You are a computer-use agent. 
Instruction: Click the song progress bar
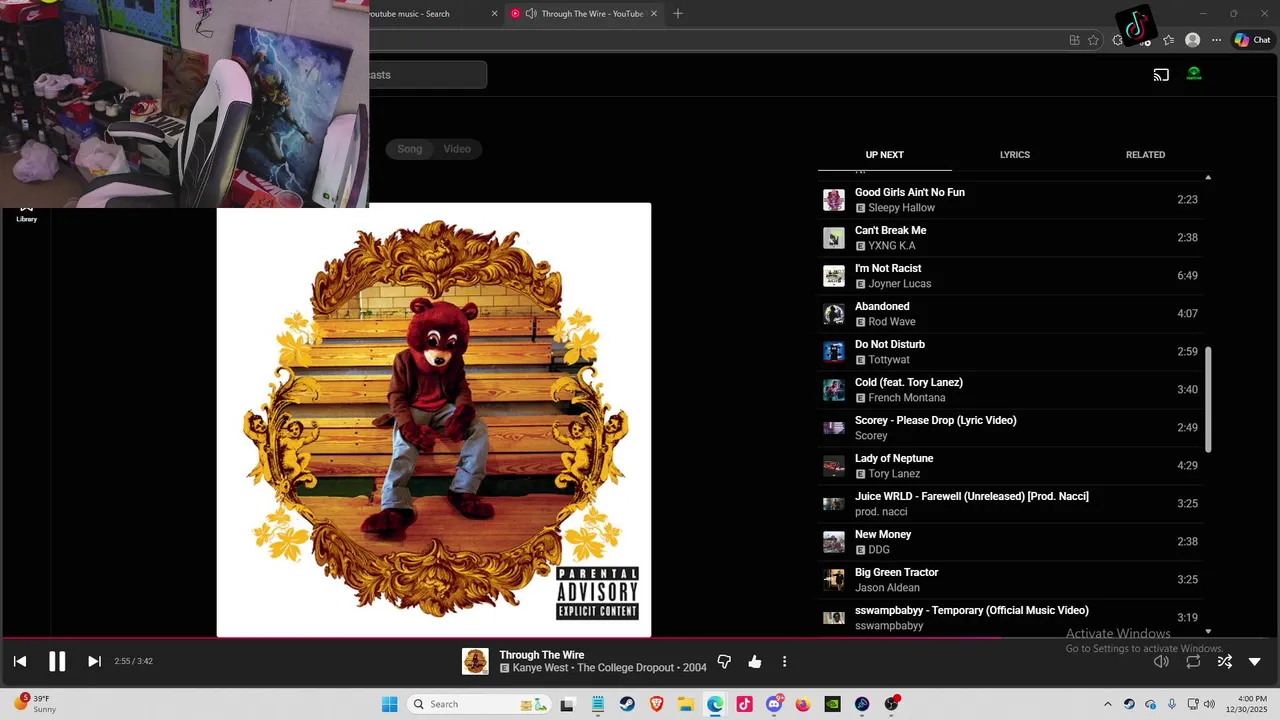click(x=640, y=637)
